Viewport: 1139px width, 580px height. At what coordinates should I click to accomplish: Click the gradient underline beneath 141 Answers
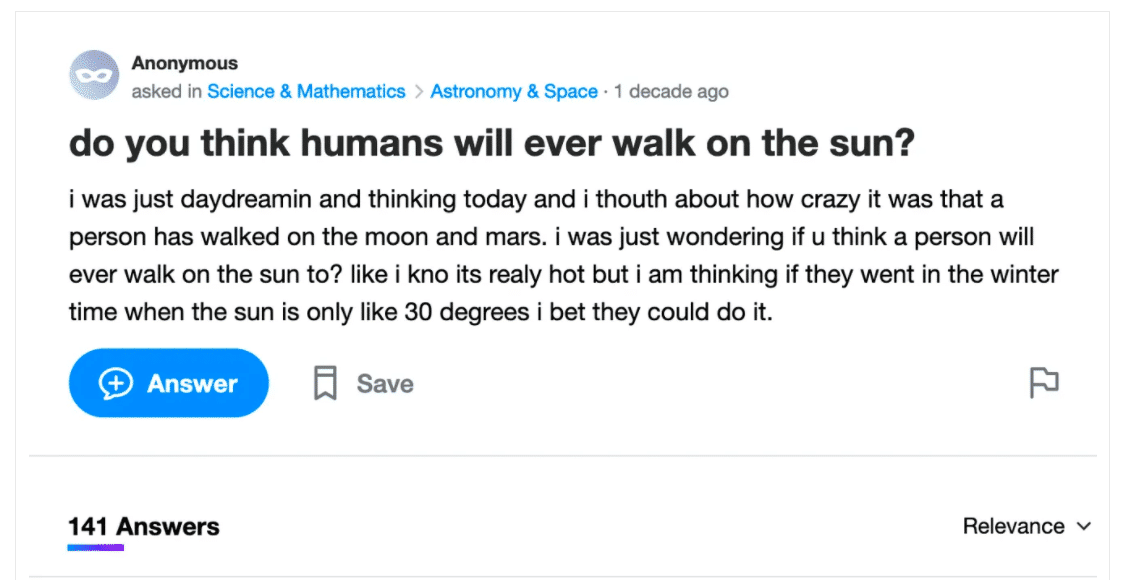pos(96,547)
